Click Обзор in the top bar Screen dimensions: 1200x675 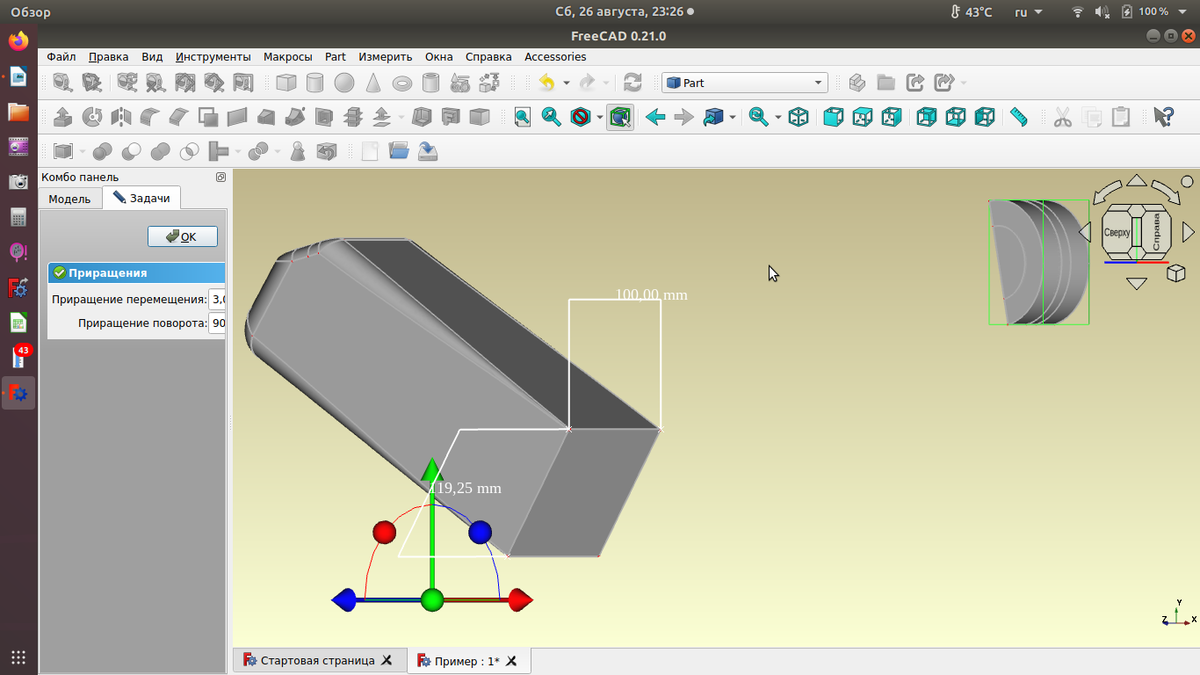pyautogui.click(x=31, y=12)
